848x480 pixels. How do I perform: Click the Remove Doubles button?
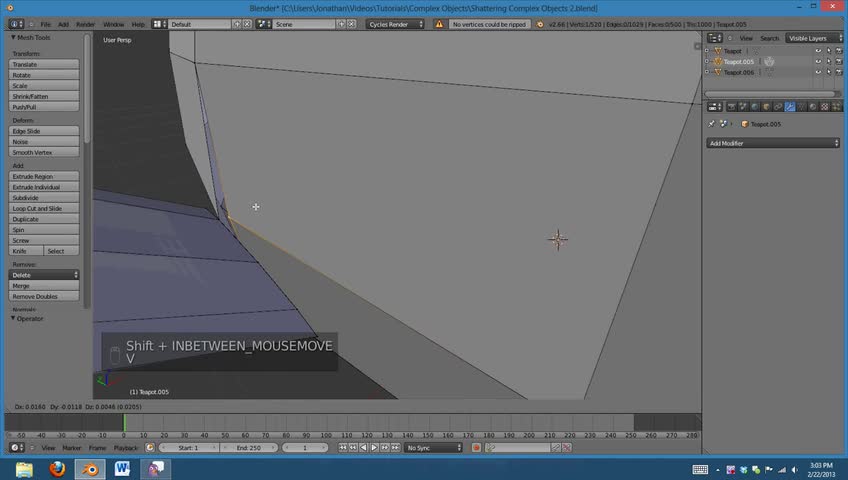(44, 296)
